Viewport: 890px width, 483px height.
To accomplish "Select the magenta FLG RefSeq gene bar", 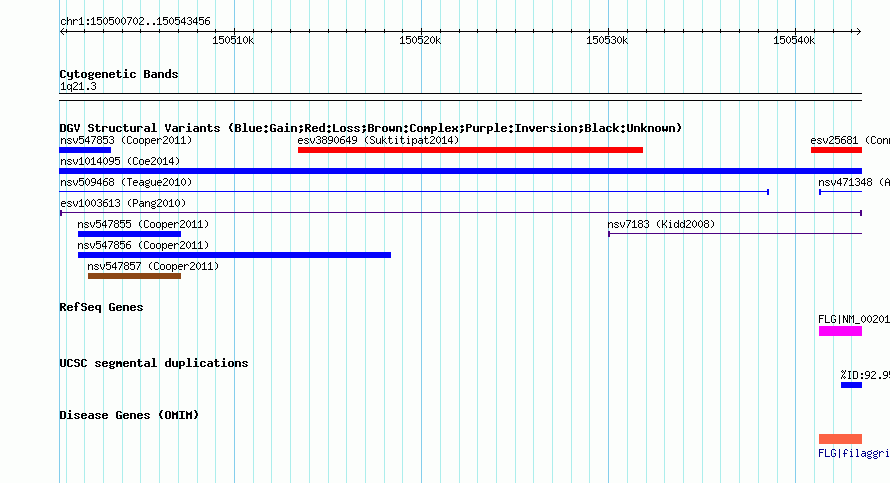I will pyautogui.click(x=841, y=331).
